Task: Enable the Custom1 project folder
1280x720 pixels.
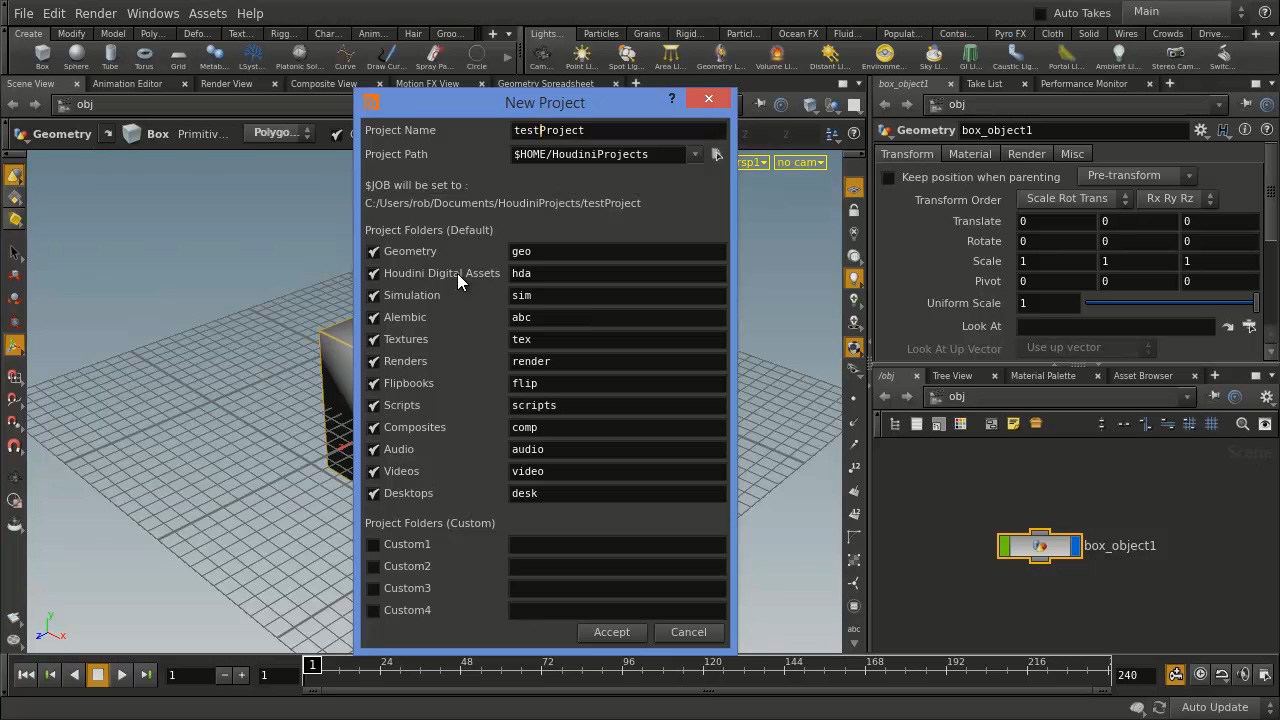Action: [x=373, y=544]
